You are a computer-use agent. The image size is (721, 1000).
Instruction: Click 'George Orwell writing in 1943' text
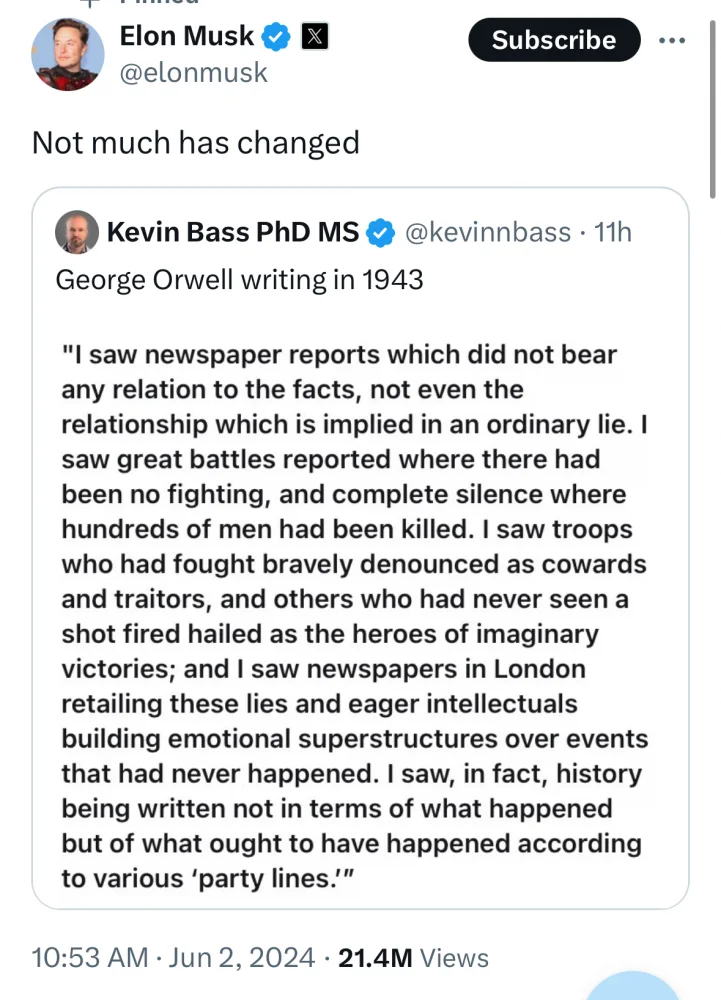click(239, 279)
